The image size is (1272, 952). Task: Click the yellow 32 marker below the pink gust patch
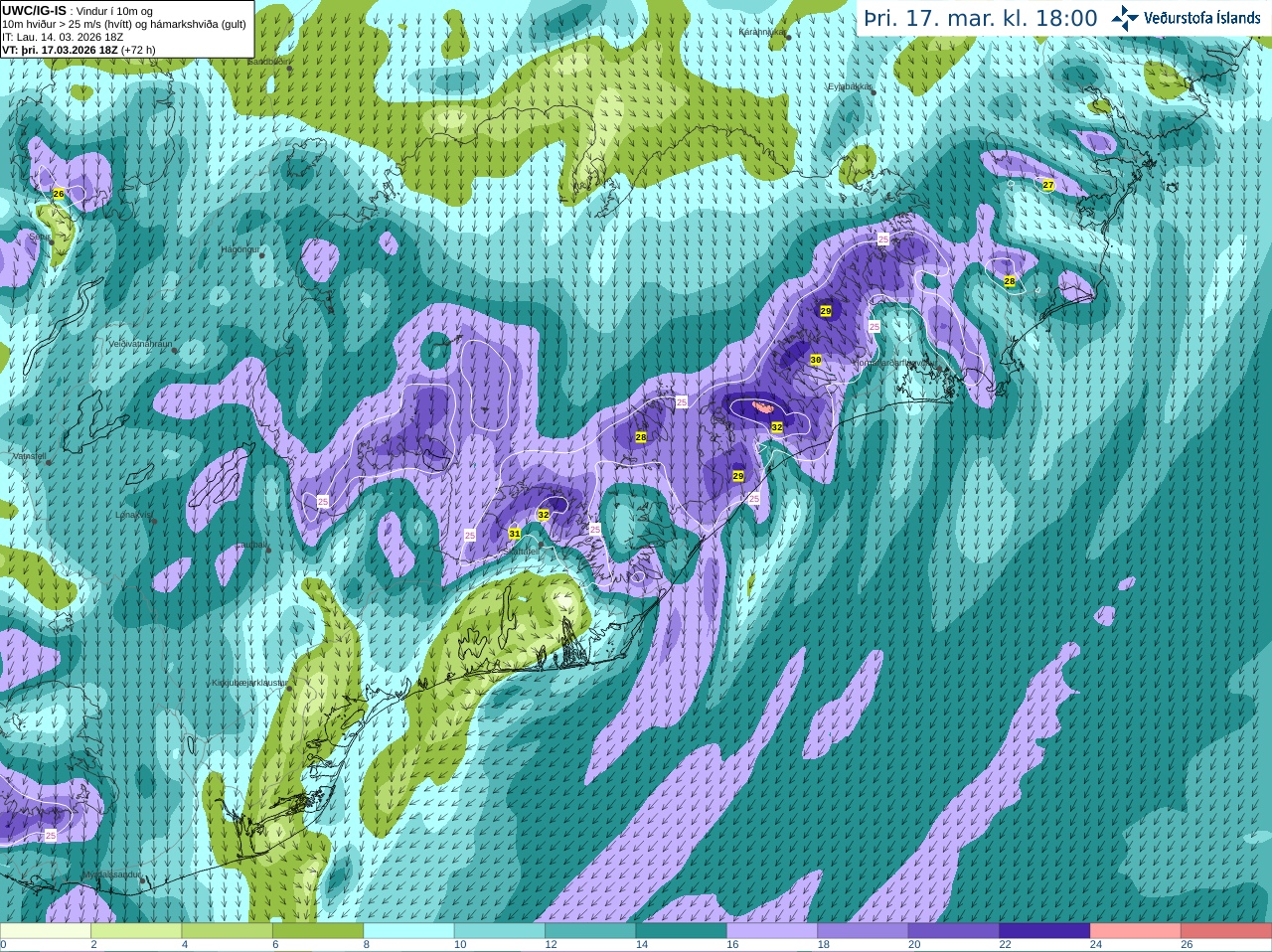click(x=776, y=426)
